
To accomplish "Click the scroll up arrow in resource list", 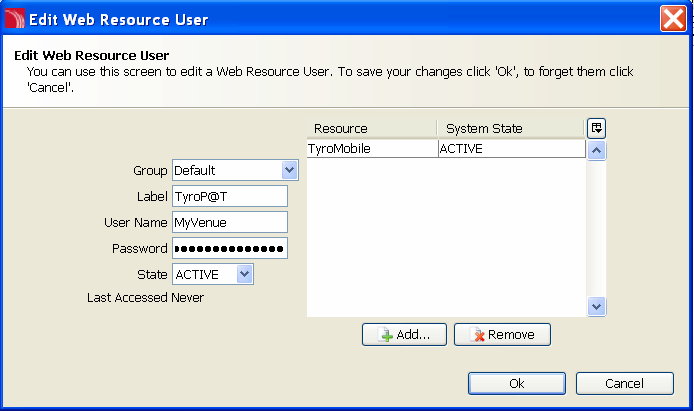I will click(596, 150).
